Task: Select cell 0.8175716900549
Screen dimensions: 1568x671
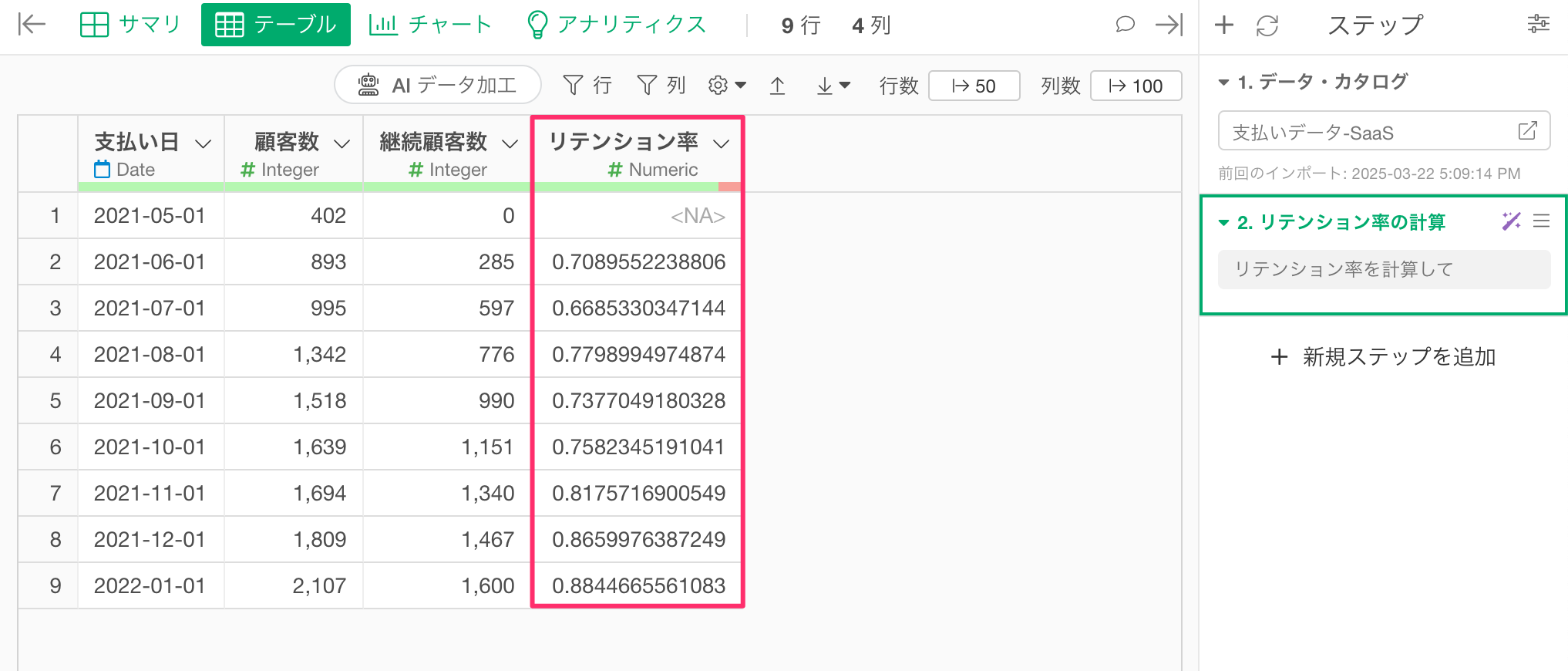Action: [x=637, y=494]
